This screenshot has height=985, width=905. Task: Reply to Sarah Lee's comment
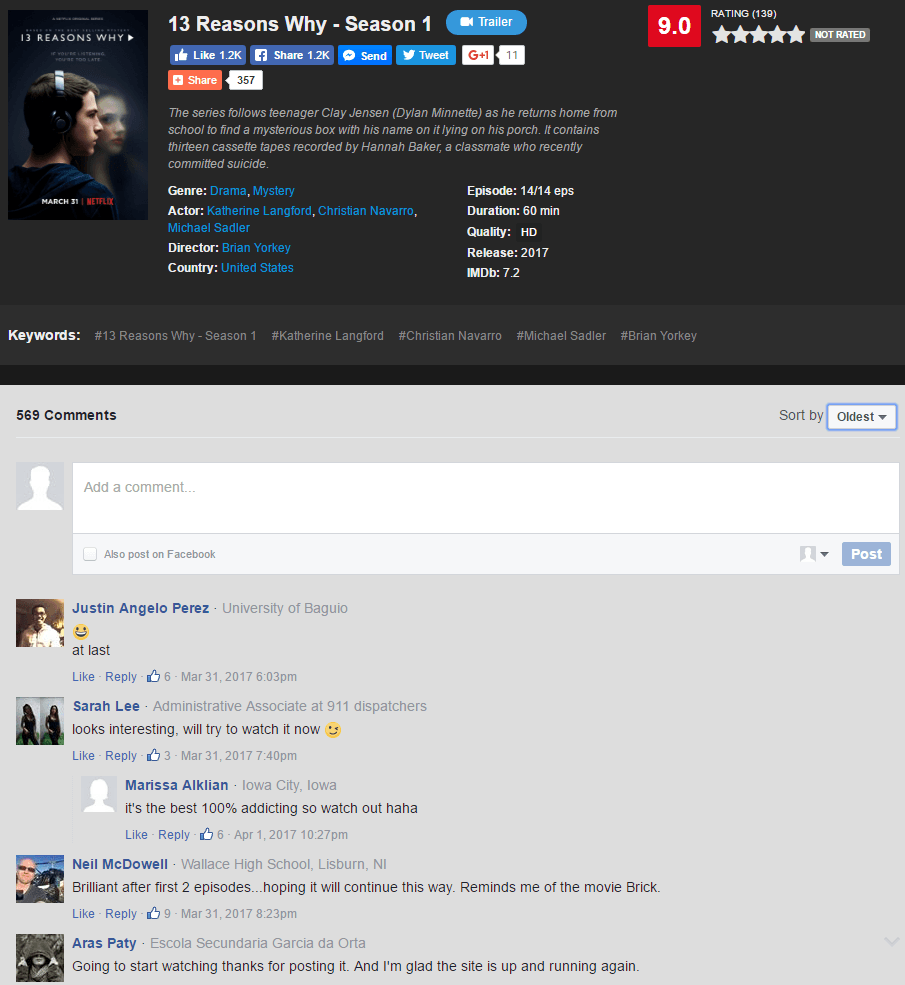tap(121, 756)
